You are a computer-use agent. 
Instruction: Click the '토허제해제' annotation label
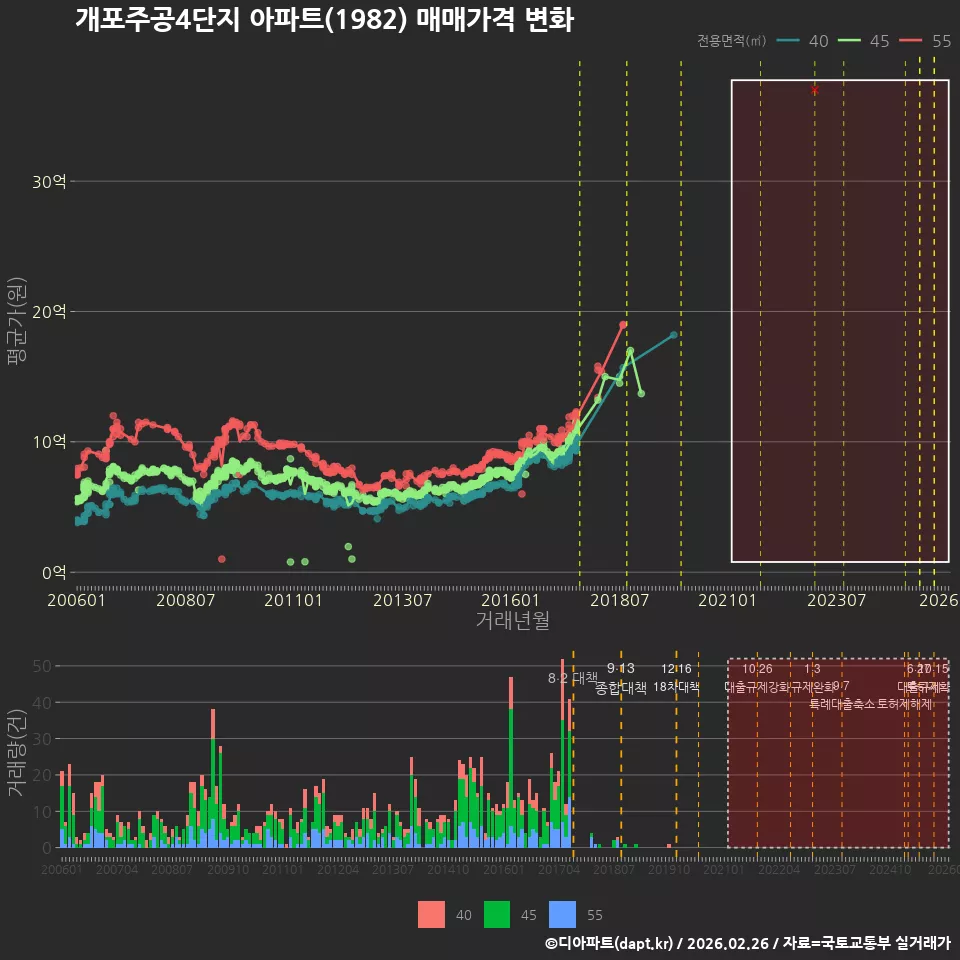904,704
